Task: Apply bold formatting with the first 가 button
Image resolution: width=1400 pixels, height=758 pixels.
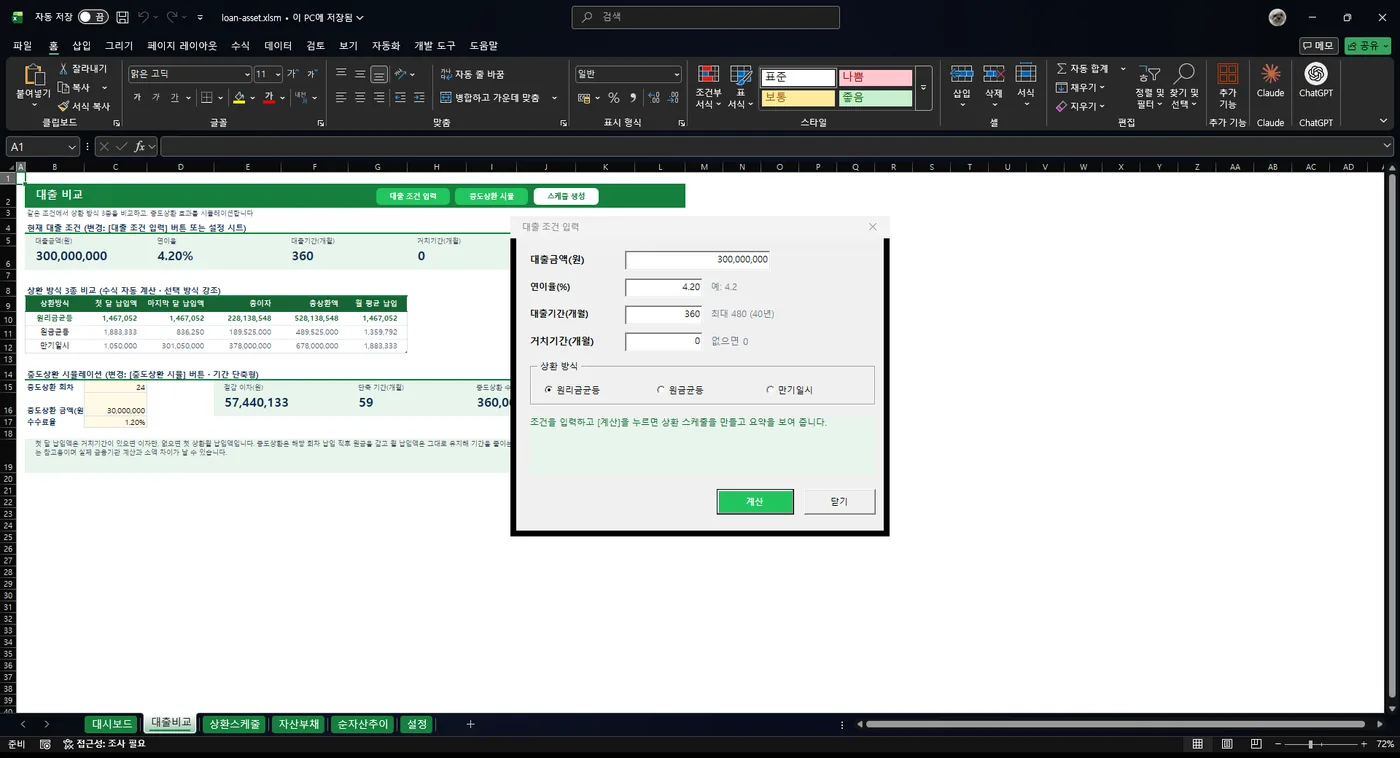Action: 137,97
